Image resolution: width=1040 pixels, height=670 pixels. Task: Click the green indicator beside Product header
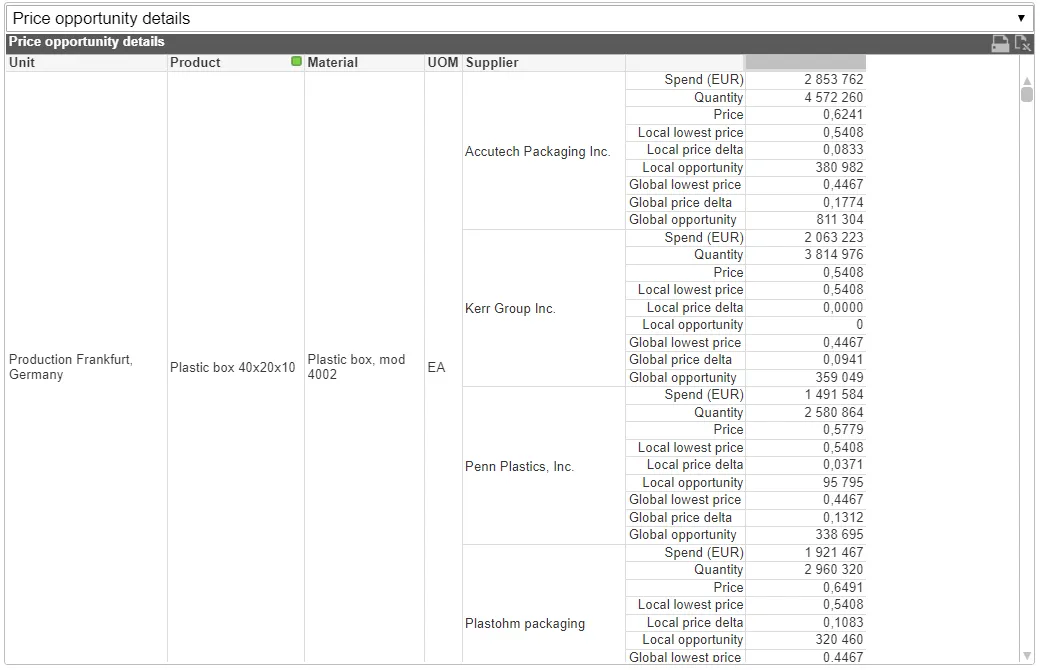pyautogui.click(x=296, y=62)
